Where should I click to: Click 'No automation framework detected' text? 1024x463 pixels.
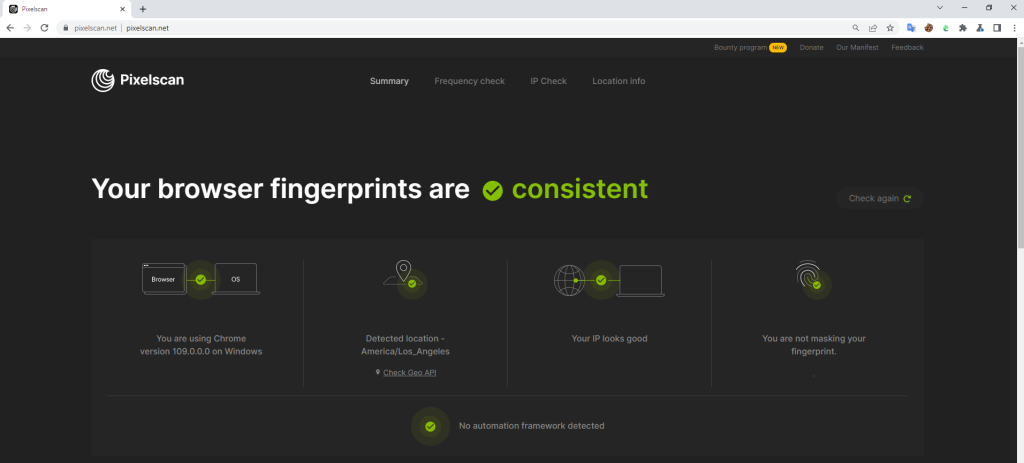pyautogui.click(x=532, y=426)
